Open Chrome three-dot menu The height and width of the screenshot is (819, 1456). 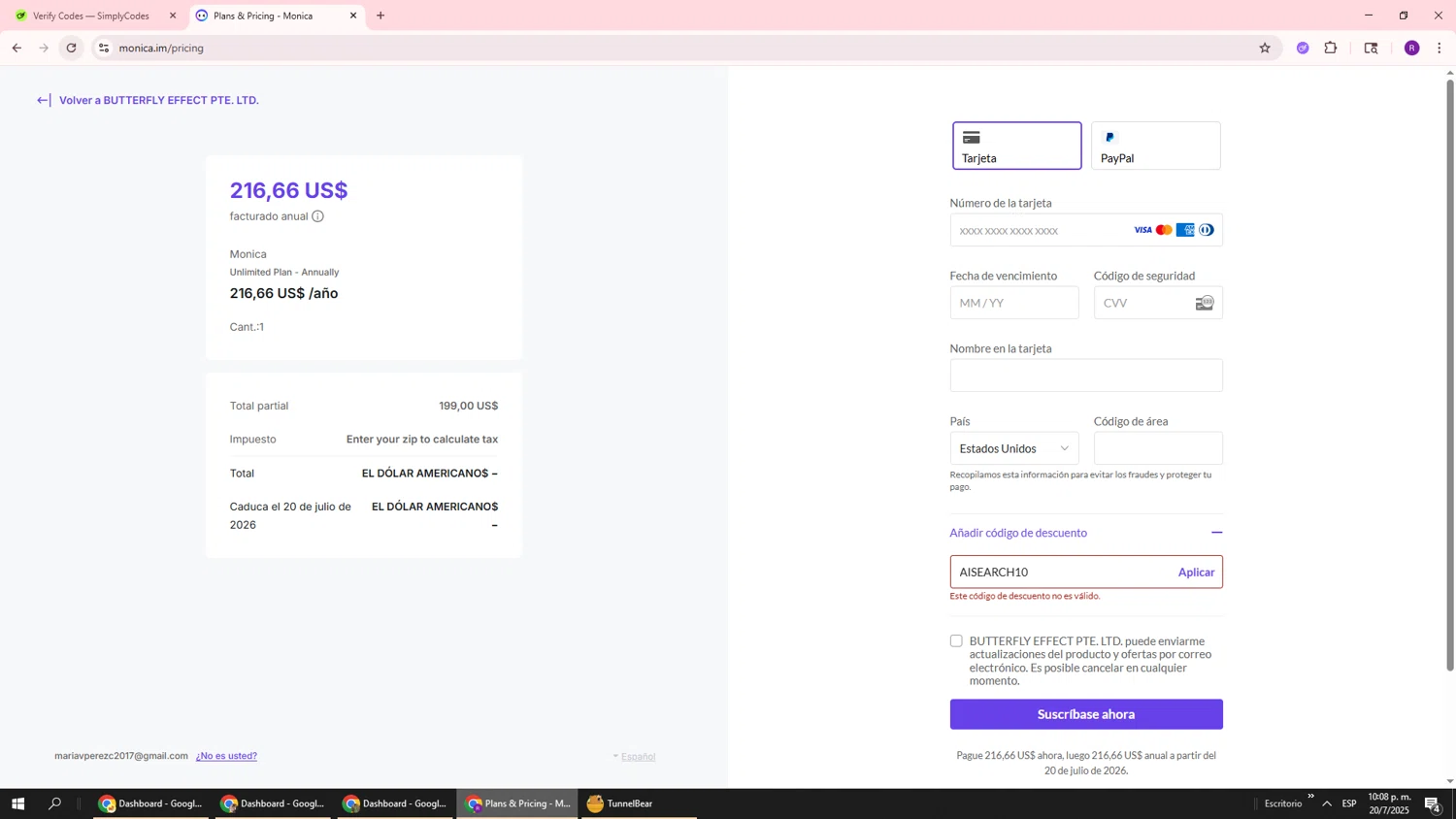[x=1439, y=48]
